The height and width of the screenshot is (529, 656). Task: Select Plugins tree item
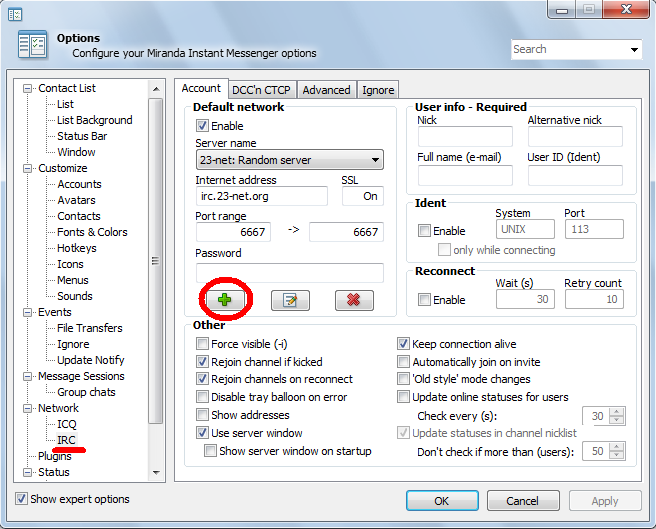pyautogui.click(x=55, y=456)
